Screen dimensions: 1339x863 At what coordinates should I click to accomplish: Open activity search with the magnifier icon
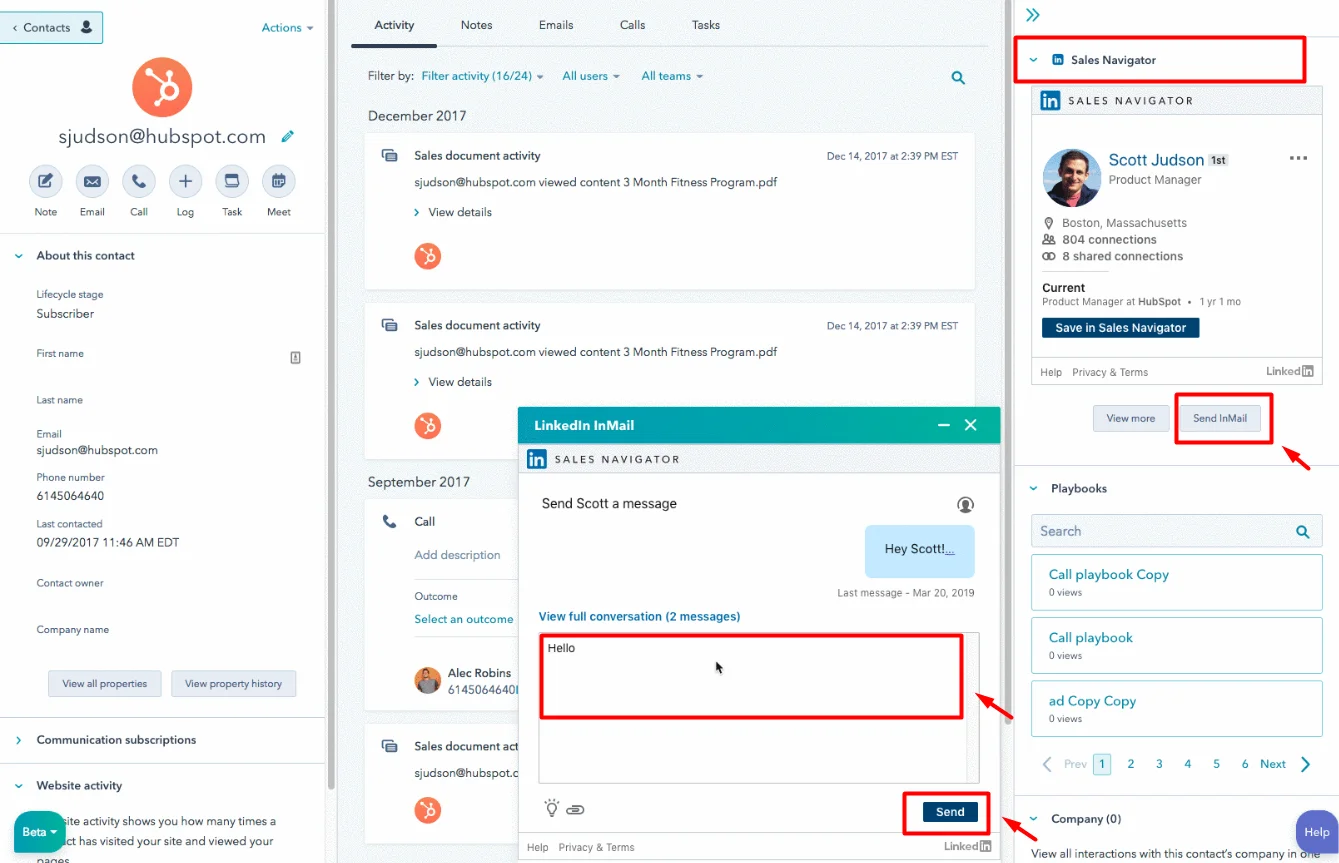pos(957,76)
